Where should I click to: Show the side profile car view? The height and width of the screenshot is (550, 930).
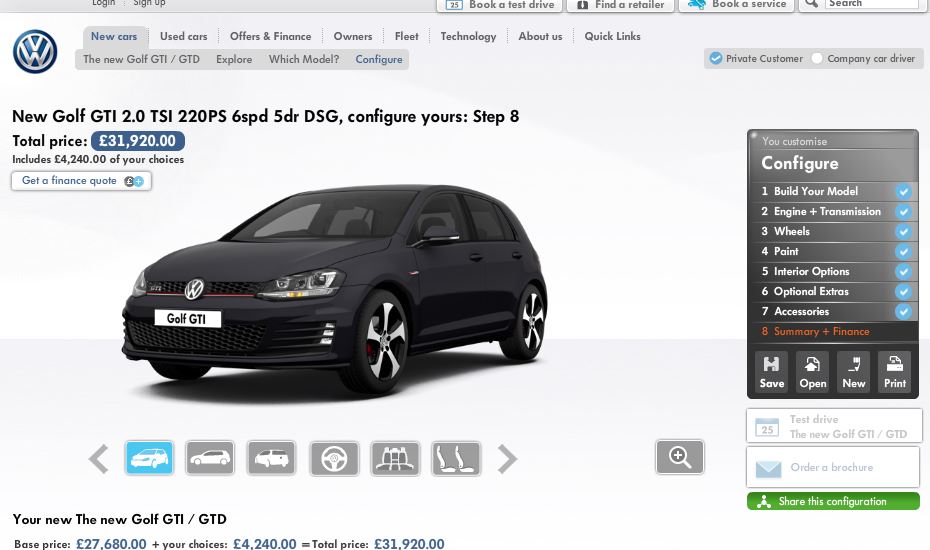click(210, 459)
